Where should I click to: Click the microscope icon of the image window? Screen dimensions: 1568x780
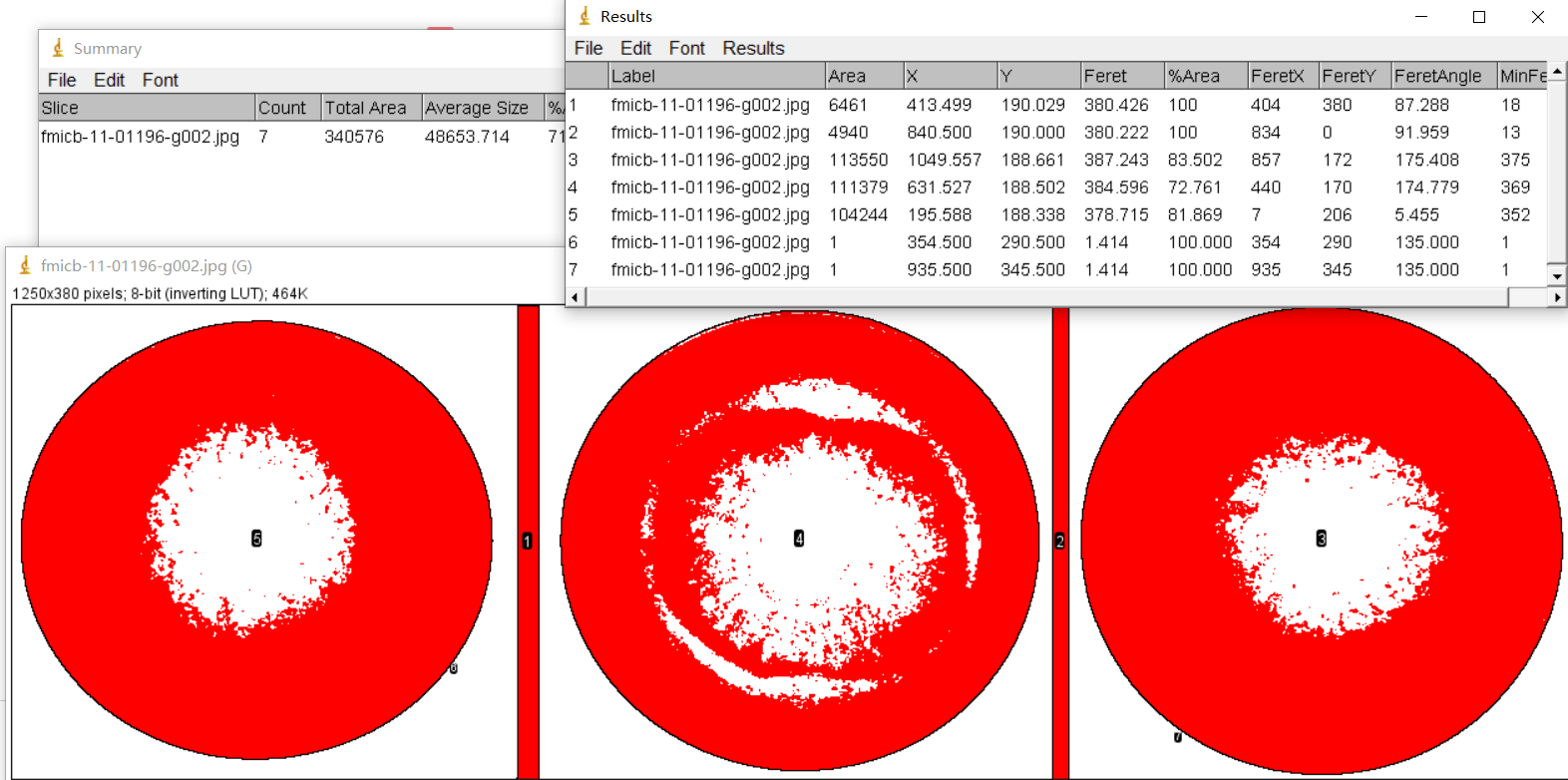[25, 265]
